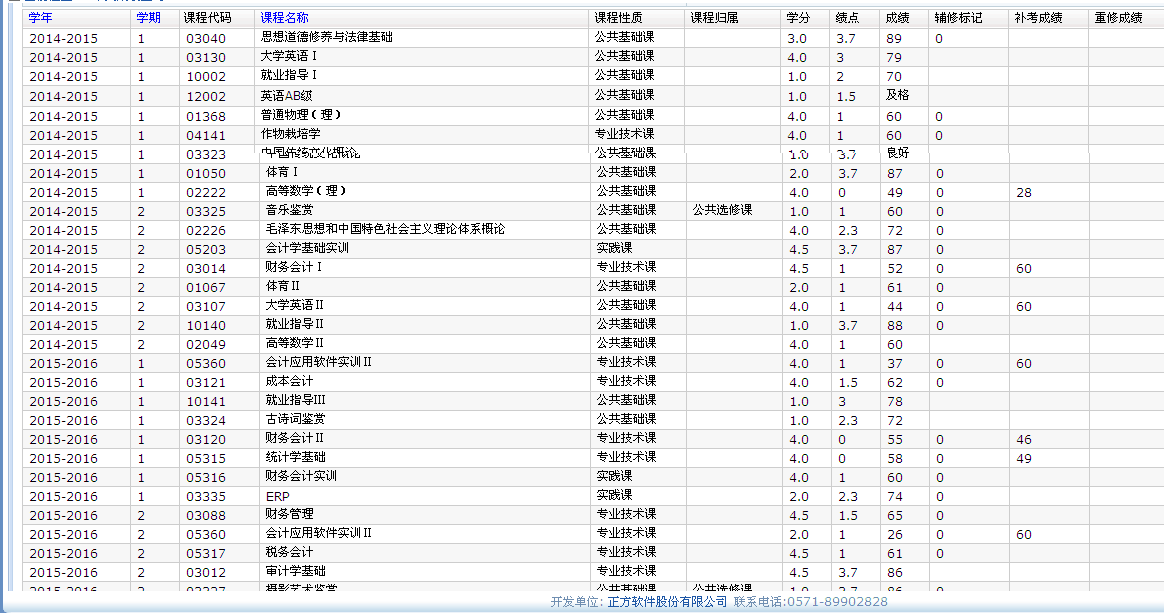This screenshot has height=613, width=1164.
Task: Sort the table by 学期 column header
Action: (148, 18)
